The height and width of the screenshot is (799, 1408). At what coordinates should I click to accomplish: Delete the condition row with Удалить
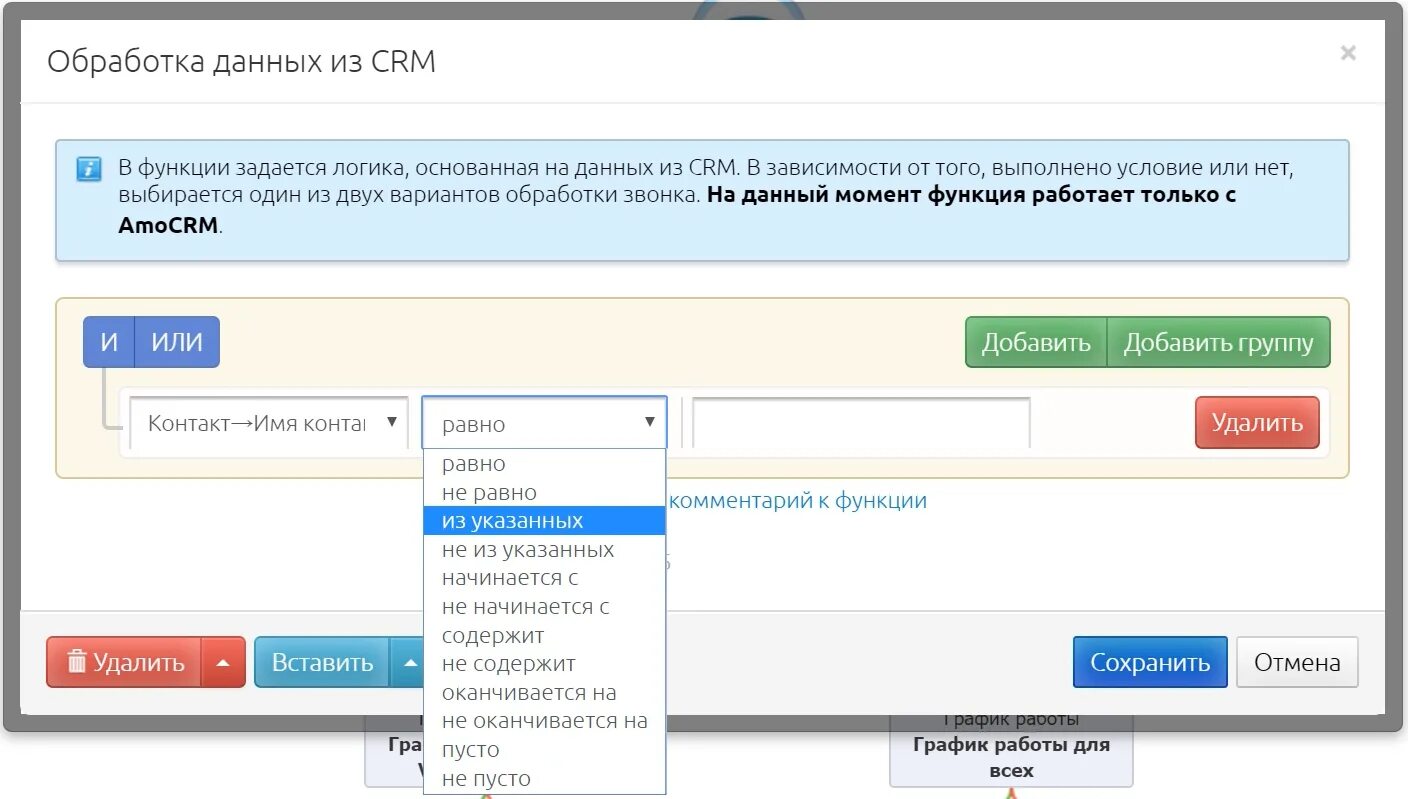tap(1257, 423)
